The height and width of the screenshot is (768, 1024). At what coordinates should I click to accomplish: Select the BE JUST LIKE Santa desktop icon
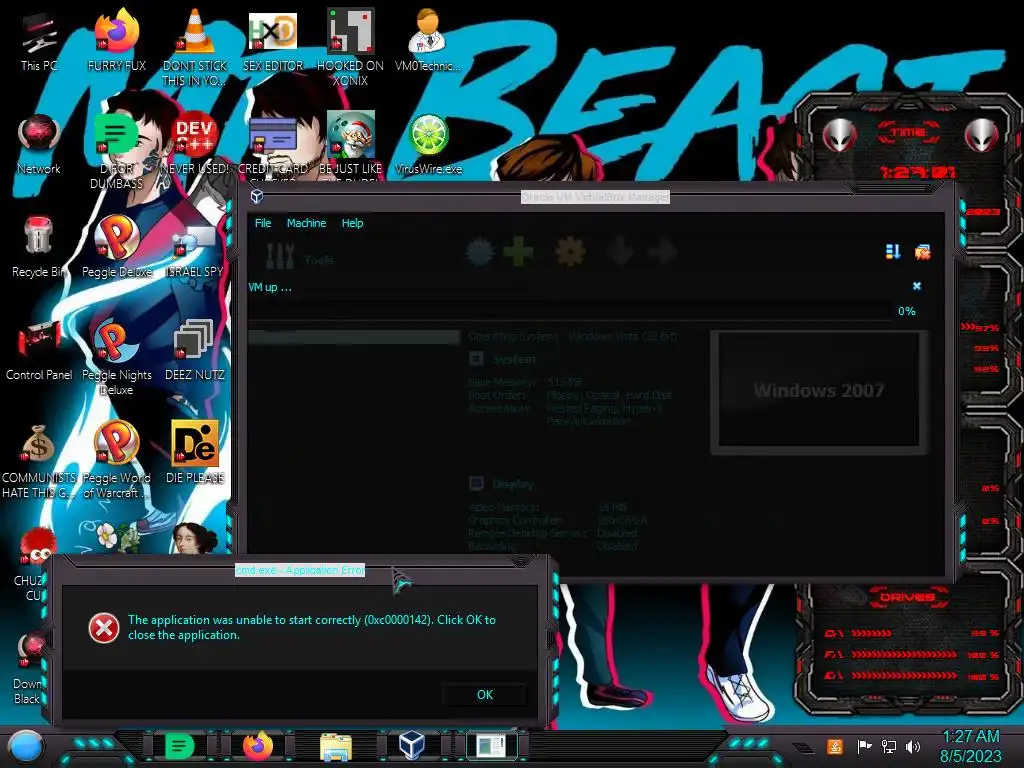[350, 145]
